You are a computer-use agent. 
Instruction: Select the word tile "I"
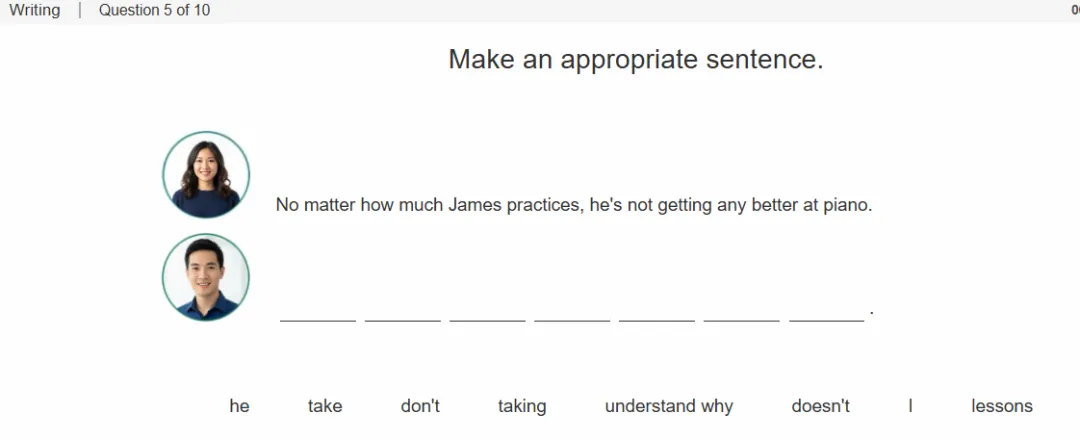(x=910, y=406)
